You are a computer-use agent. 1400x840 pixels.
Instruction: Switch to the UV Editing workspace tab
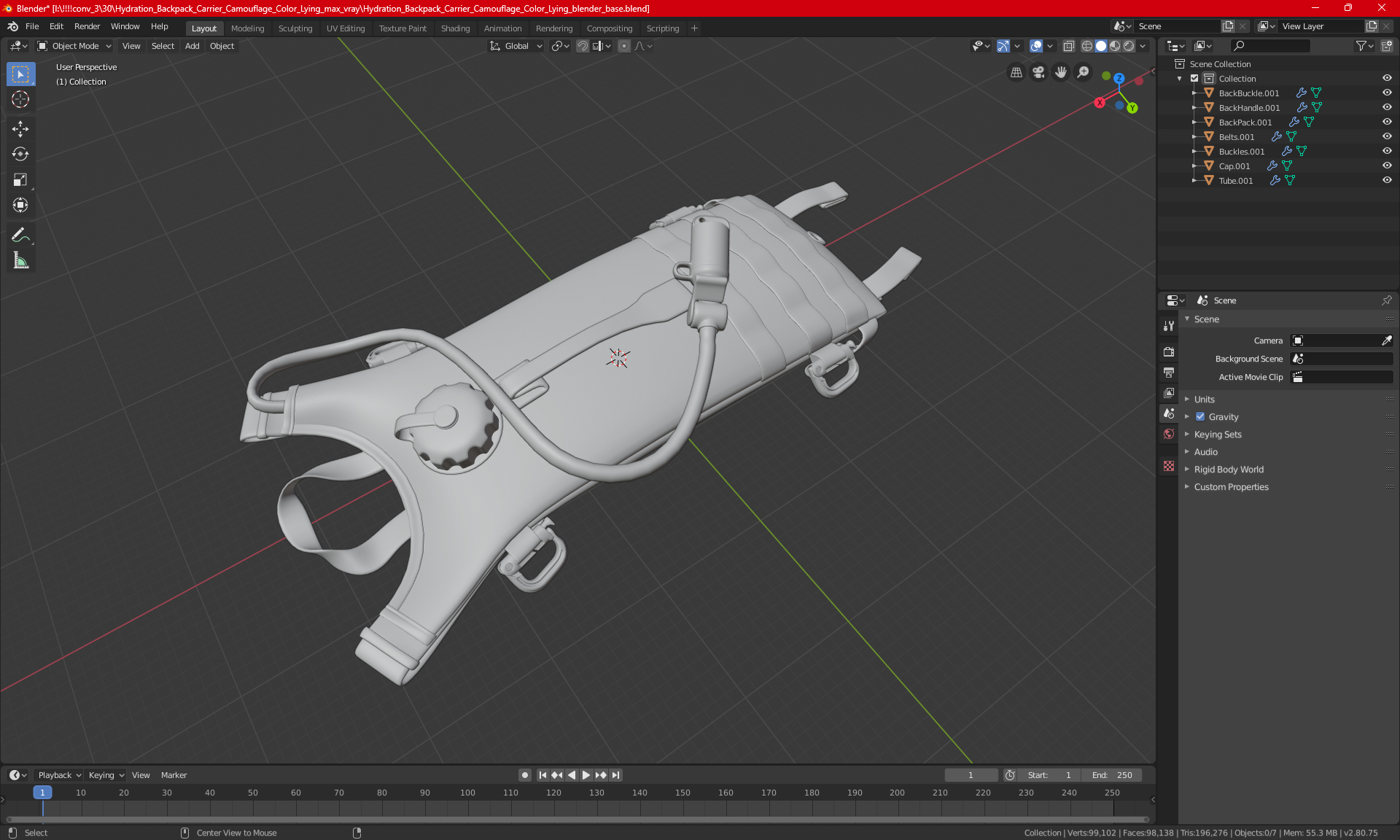346,28
